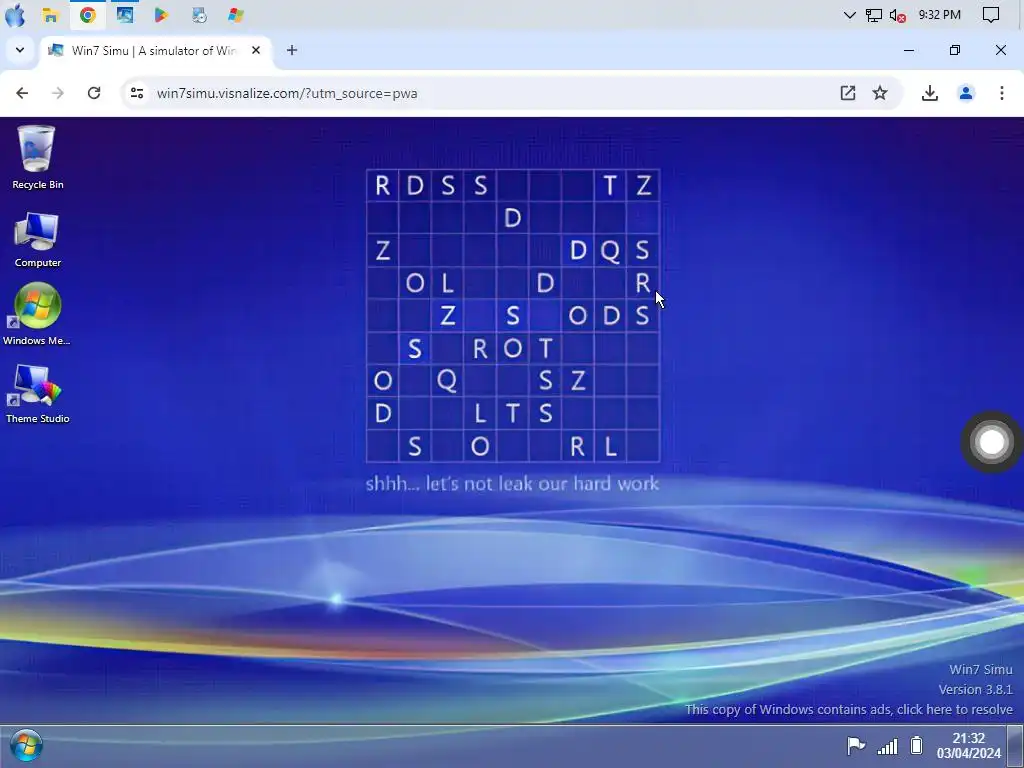Open the Chrome three-dot menu

pos(1002,93)
